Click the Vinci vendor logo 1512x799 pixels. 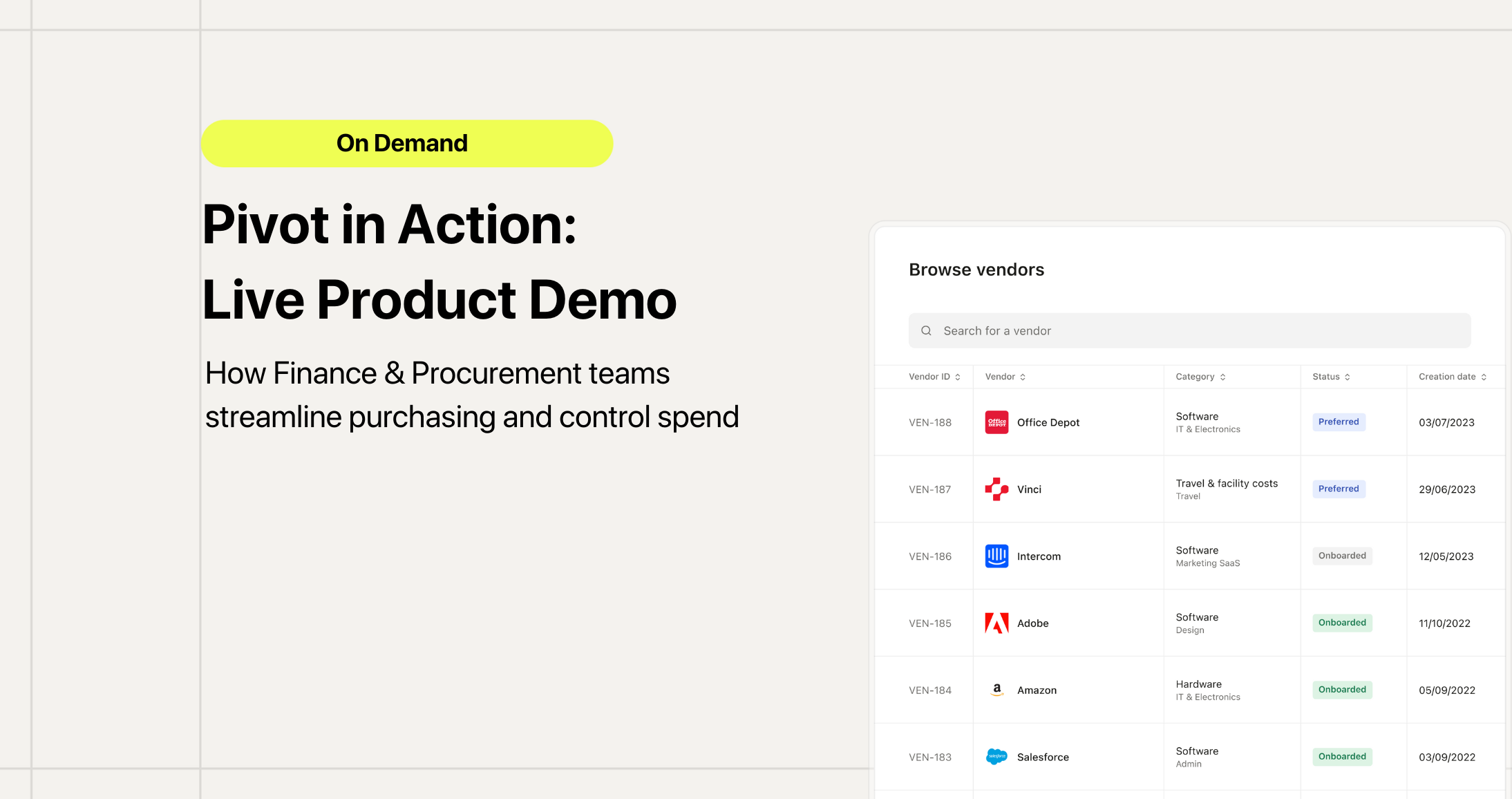click(996, 489)
